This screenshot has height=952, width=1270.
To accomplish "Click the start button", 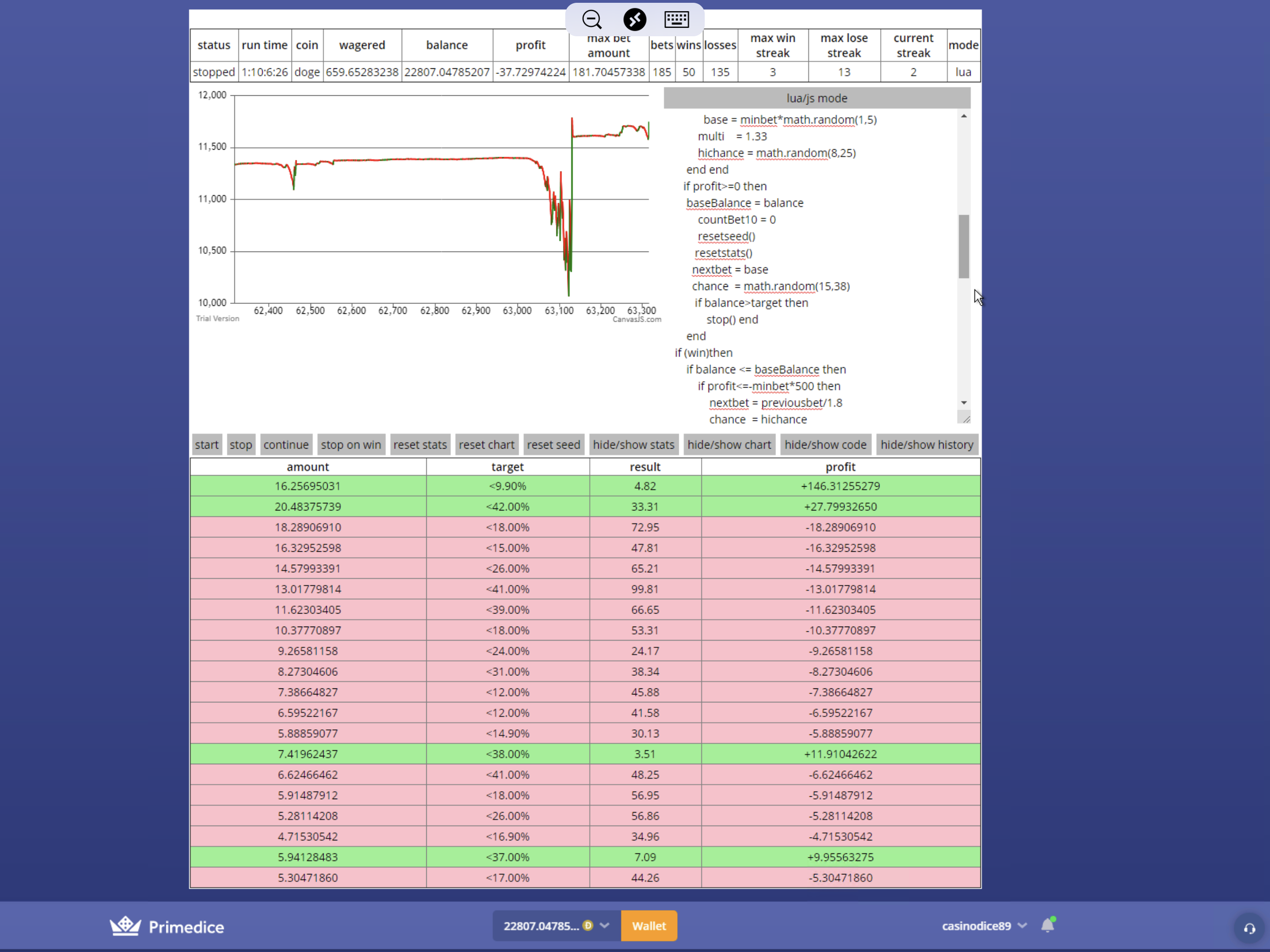I will [207, 444].
